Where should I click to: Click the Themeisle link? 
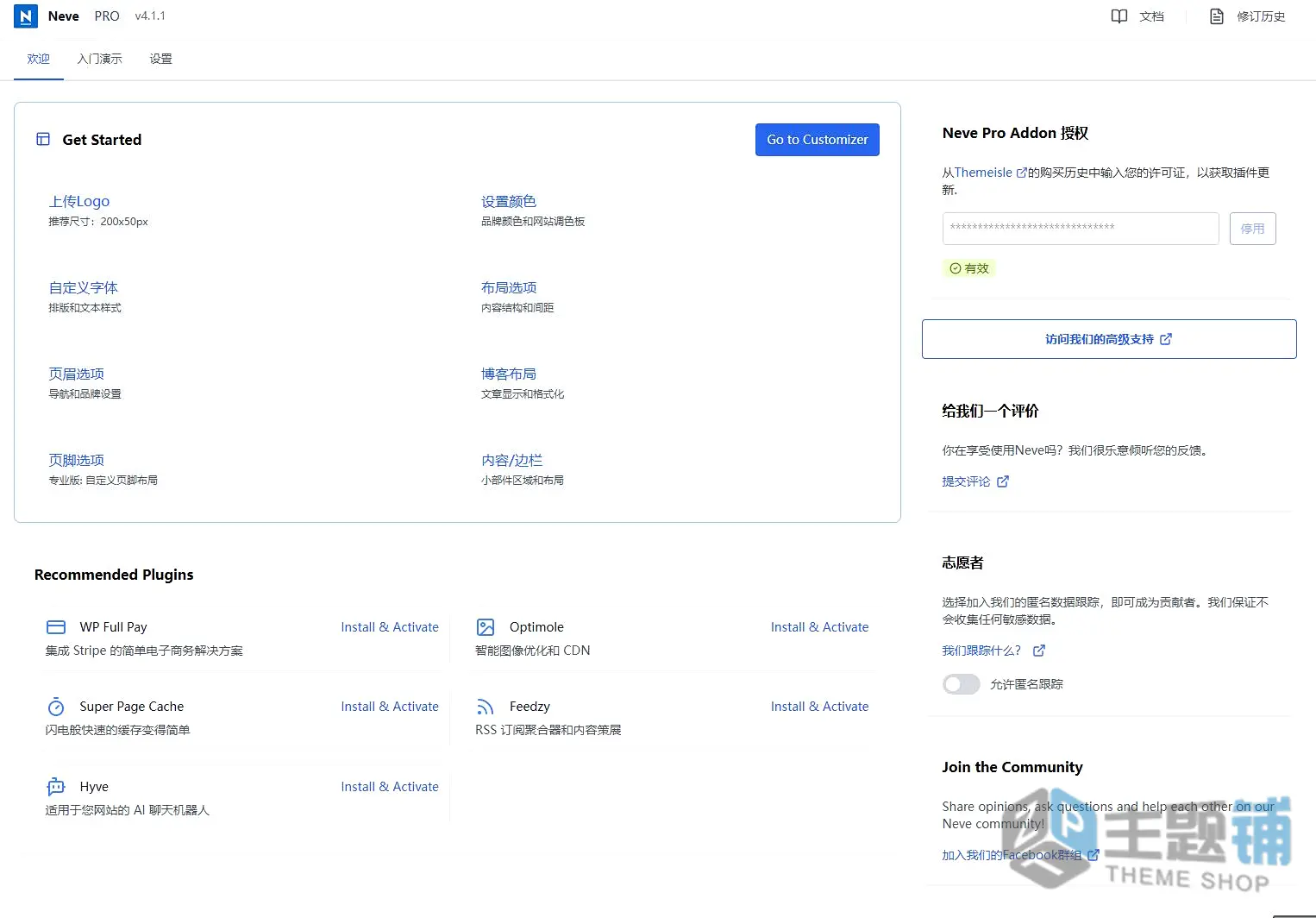point(983,173)
